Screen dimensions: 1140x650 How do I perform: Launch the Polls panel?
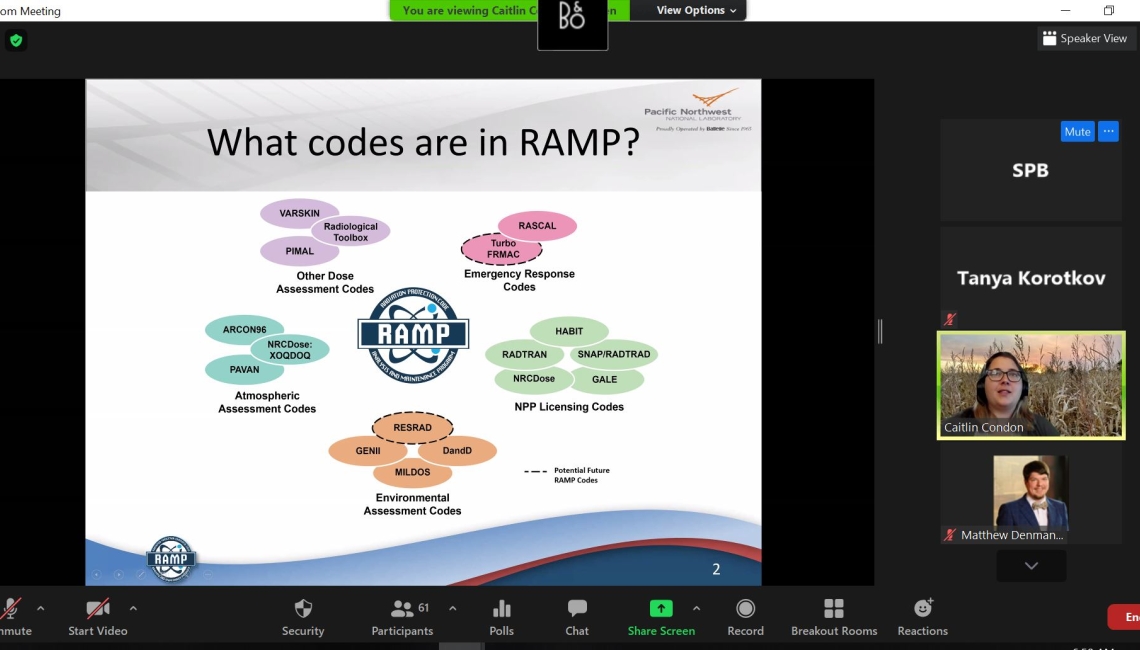[502, 616]
